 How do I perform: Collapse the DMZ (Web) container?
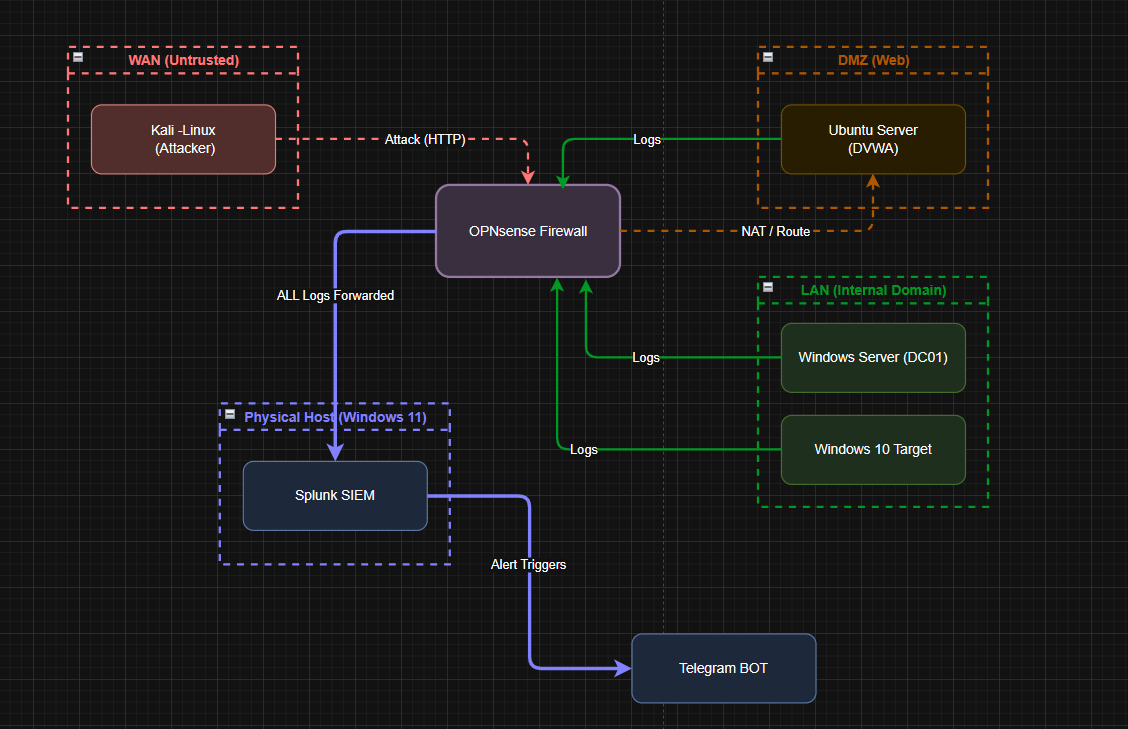coord(768,57)
